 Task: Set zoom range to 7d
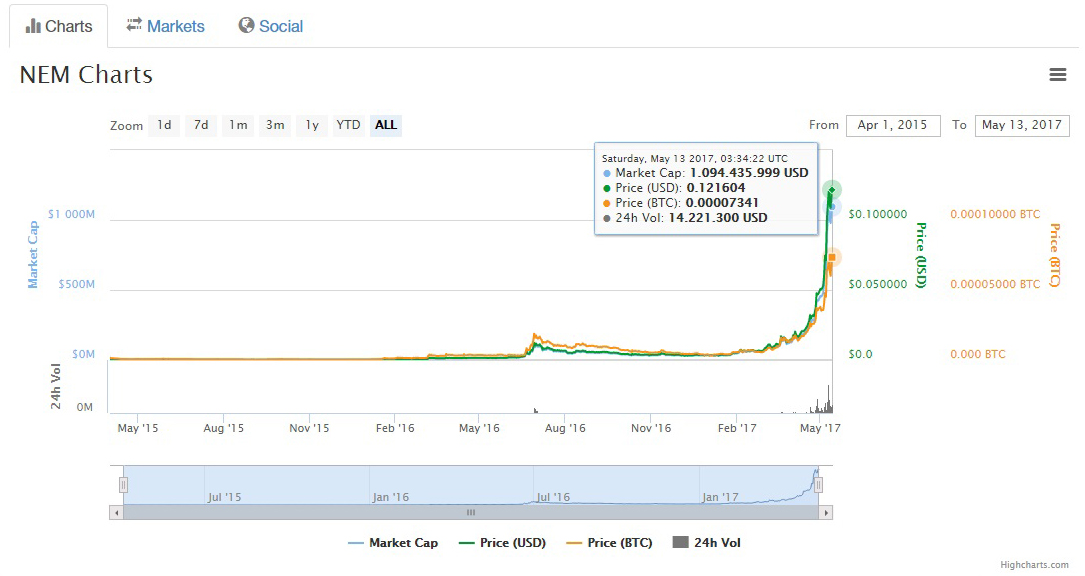[201, 125]
